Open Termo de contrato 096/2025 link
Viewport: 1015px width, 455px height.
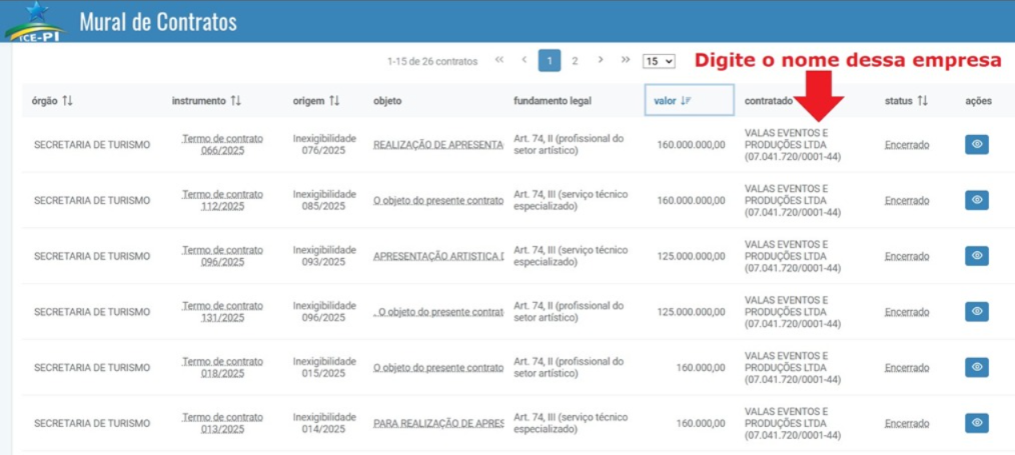point(223,256)
